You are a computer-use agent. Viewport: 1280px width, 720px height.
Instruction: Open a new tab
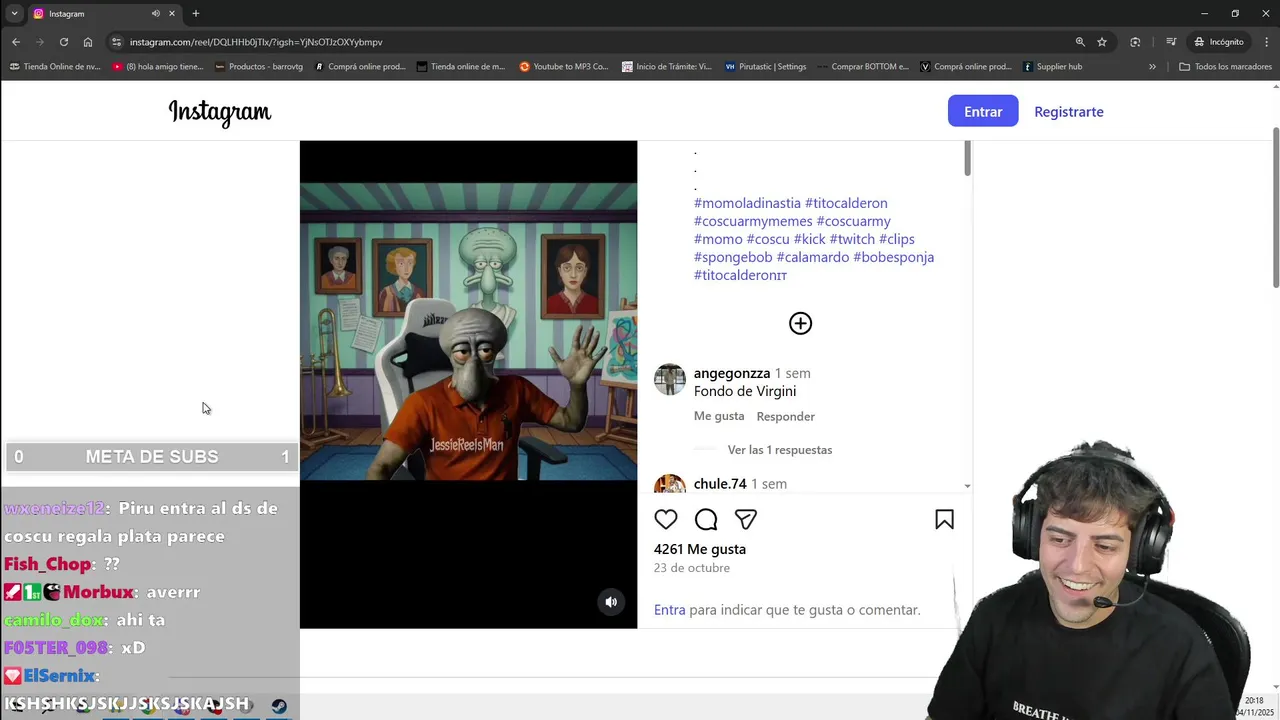point(196,13)
